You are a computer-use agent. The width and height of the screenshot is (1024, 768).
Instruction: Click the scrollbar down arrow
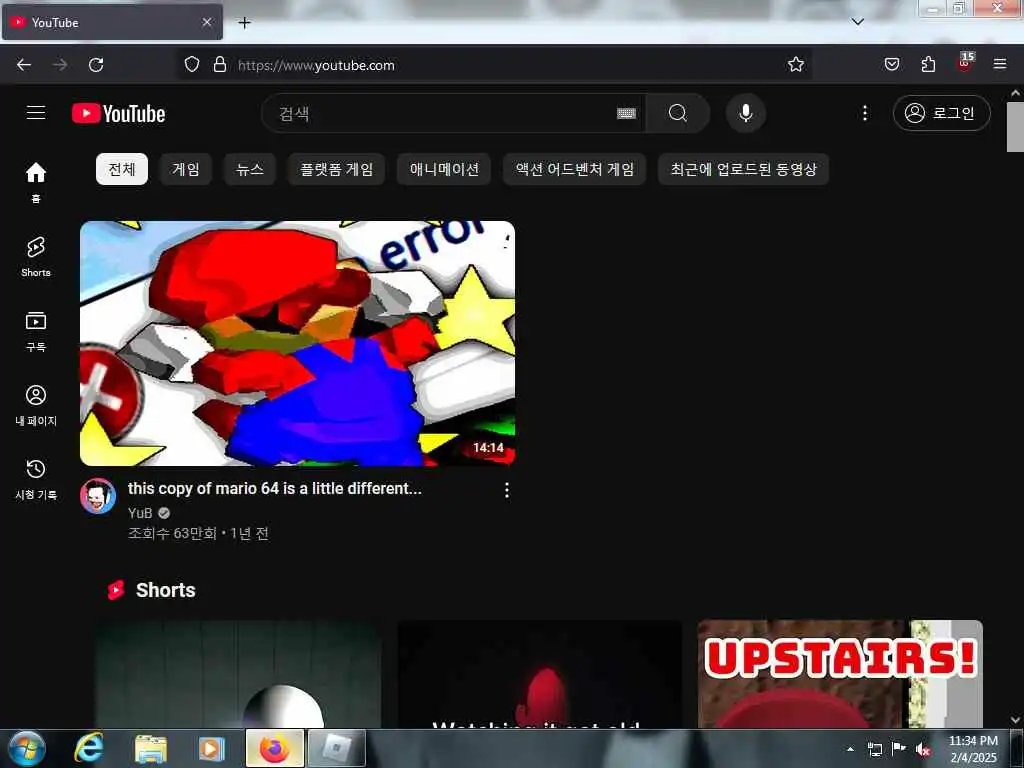point(1016,720)
